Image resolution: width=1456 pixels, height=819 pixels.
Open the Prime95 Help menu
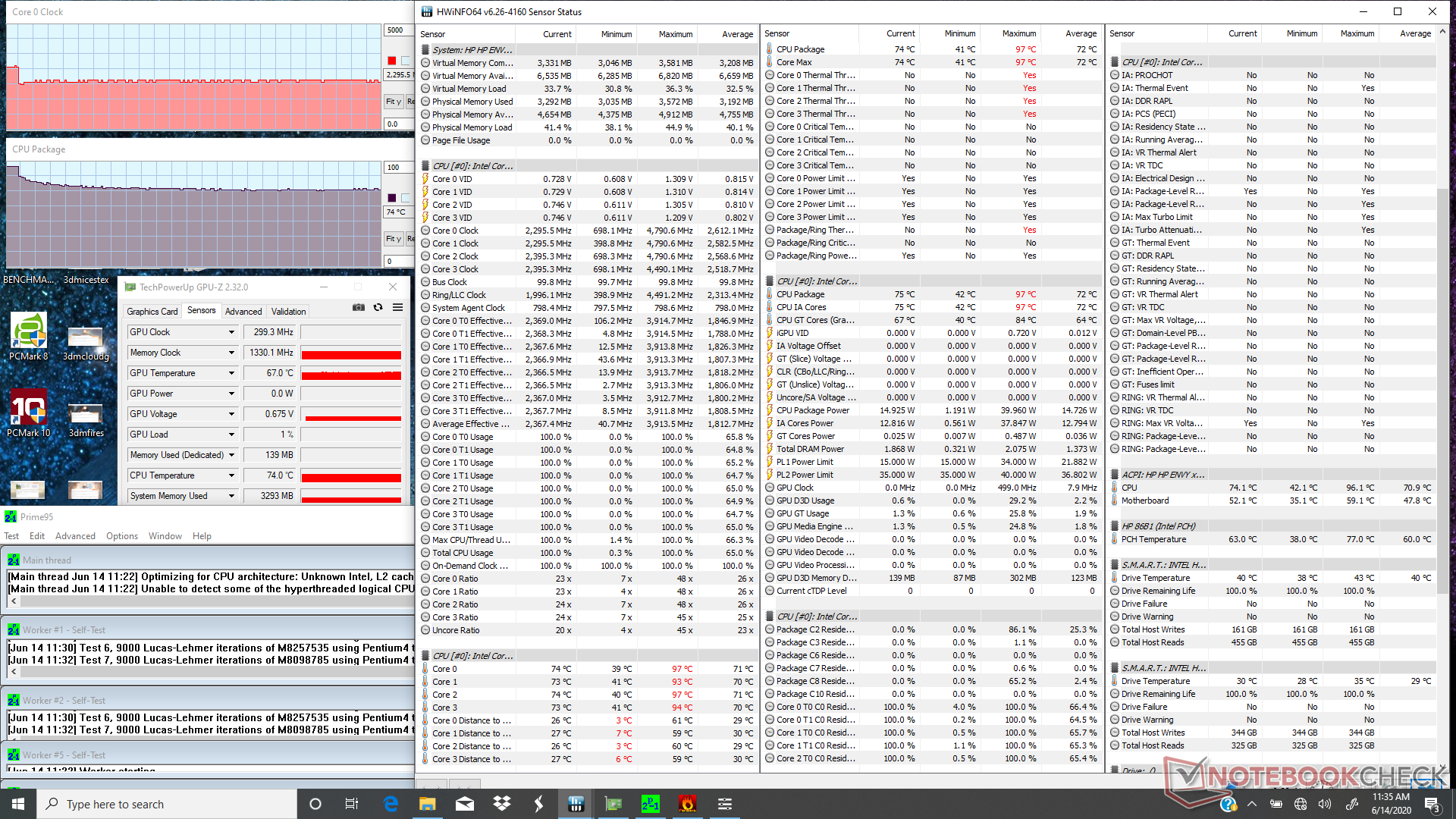click(x=202, y=535)
